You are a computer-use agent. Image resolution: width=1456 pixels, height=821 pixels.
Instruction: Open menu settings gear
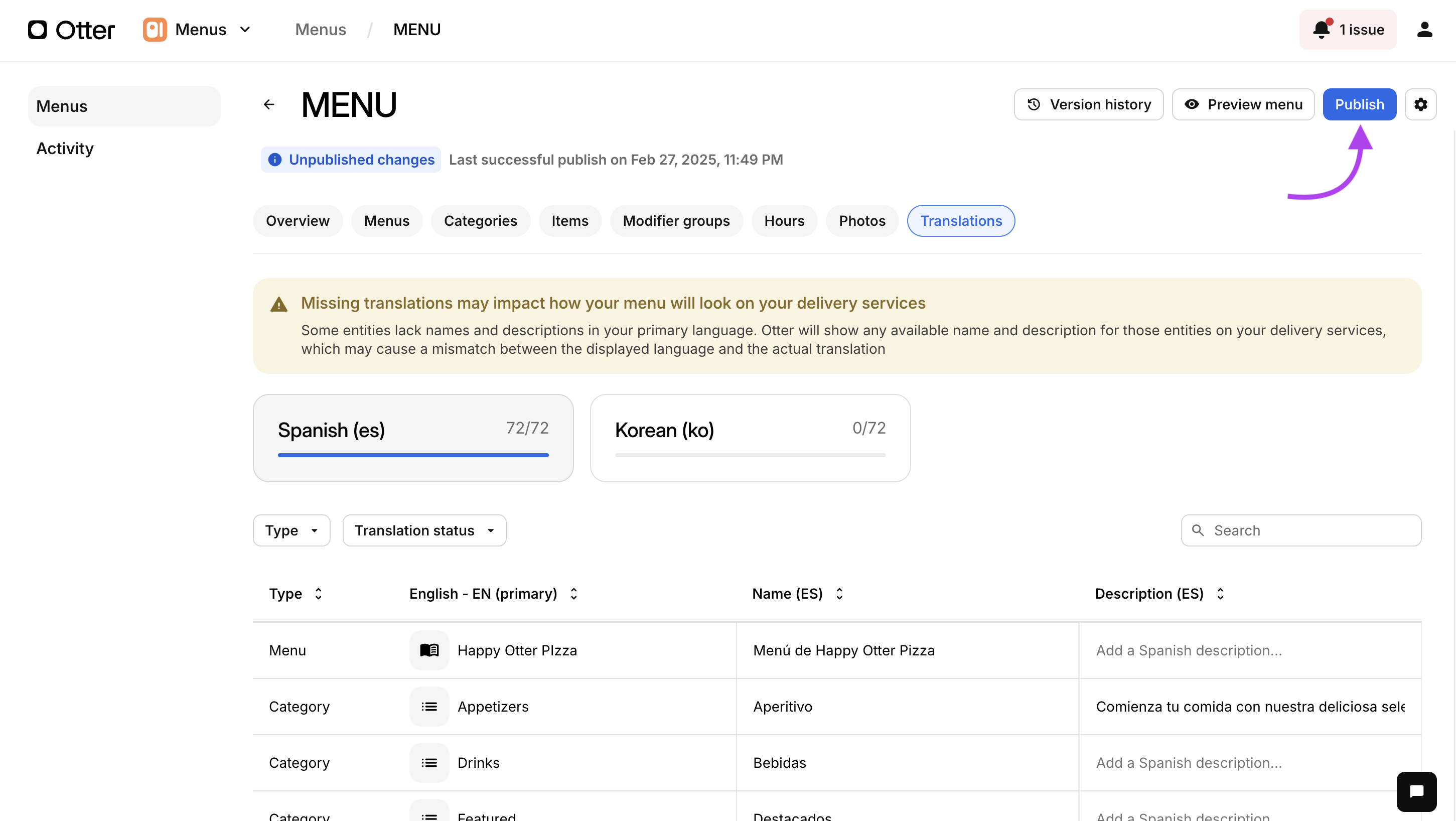1420,104
